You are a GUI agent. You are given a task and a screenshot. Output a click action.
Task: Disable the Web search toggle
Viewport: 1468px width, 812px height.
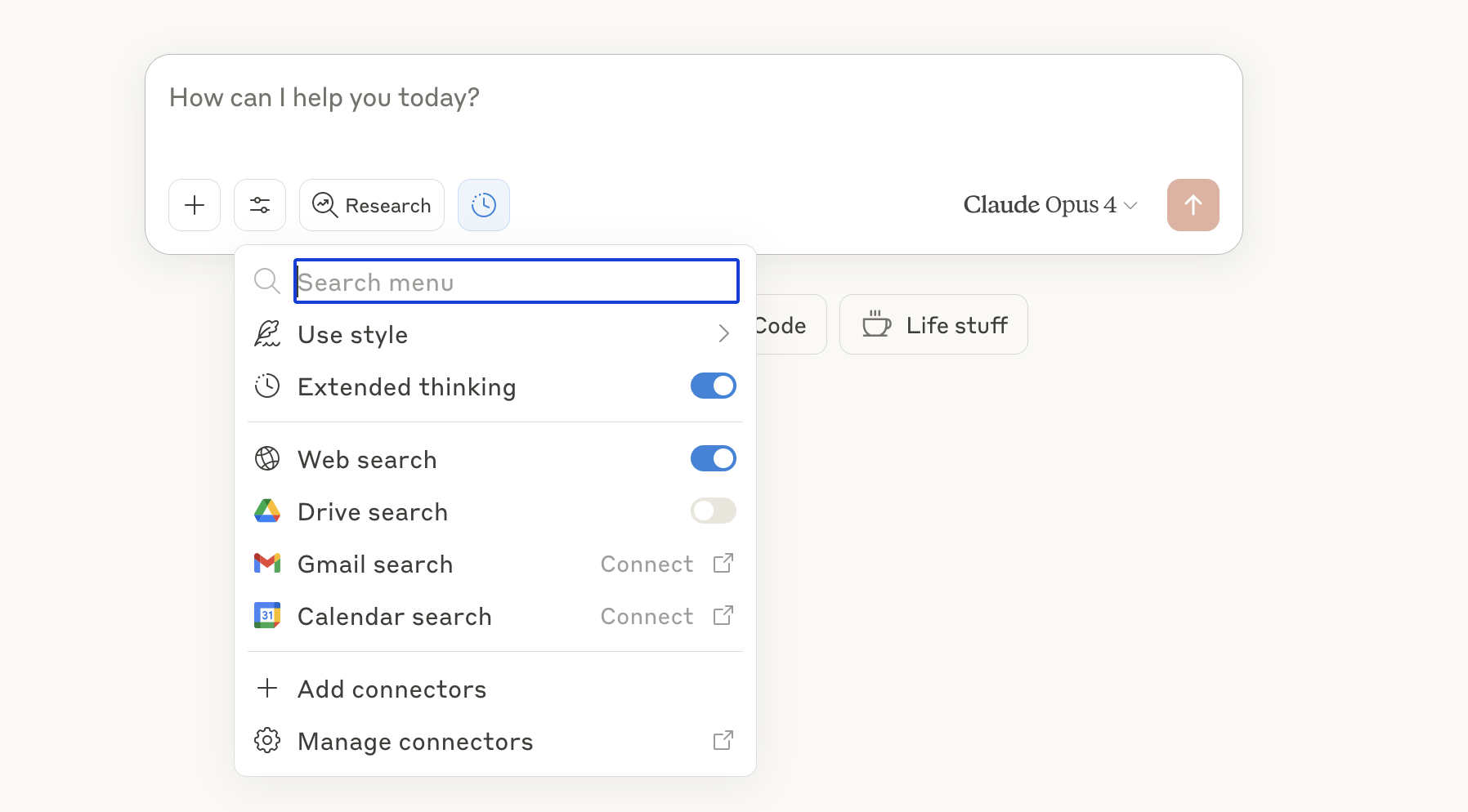pos(714,458)
